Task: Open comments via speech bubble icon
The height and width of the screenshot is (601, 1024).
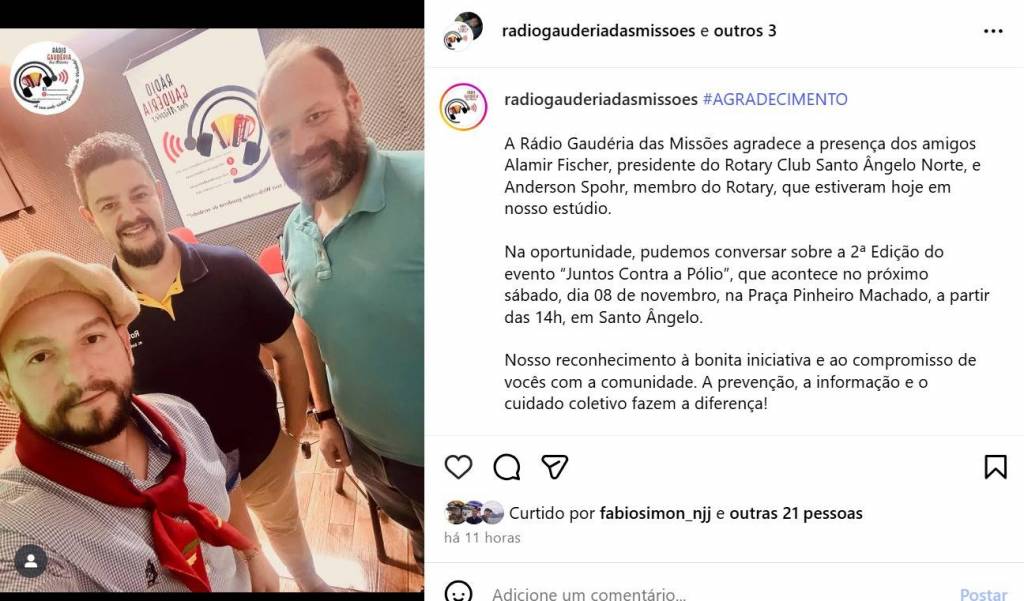Action: tap(507, 467)
